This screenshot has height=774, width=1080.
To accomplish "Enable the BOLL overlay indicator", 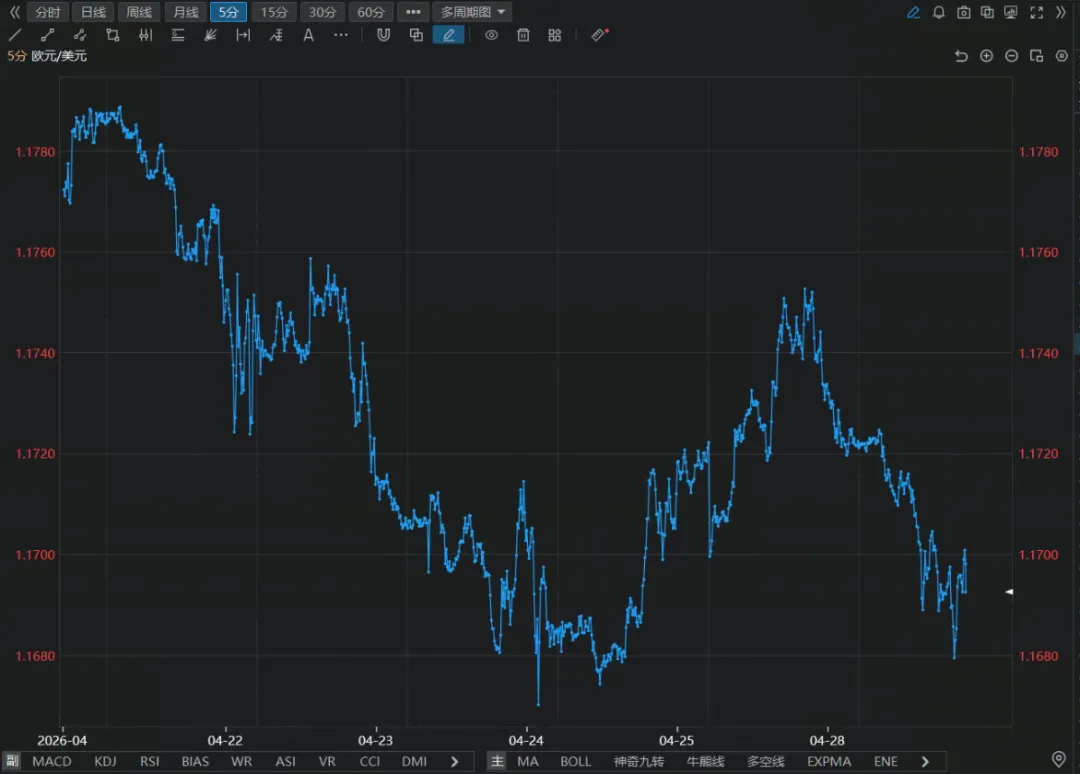I will [576, 762].
